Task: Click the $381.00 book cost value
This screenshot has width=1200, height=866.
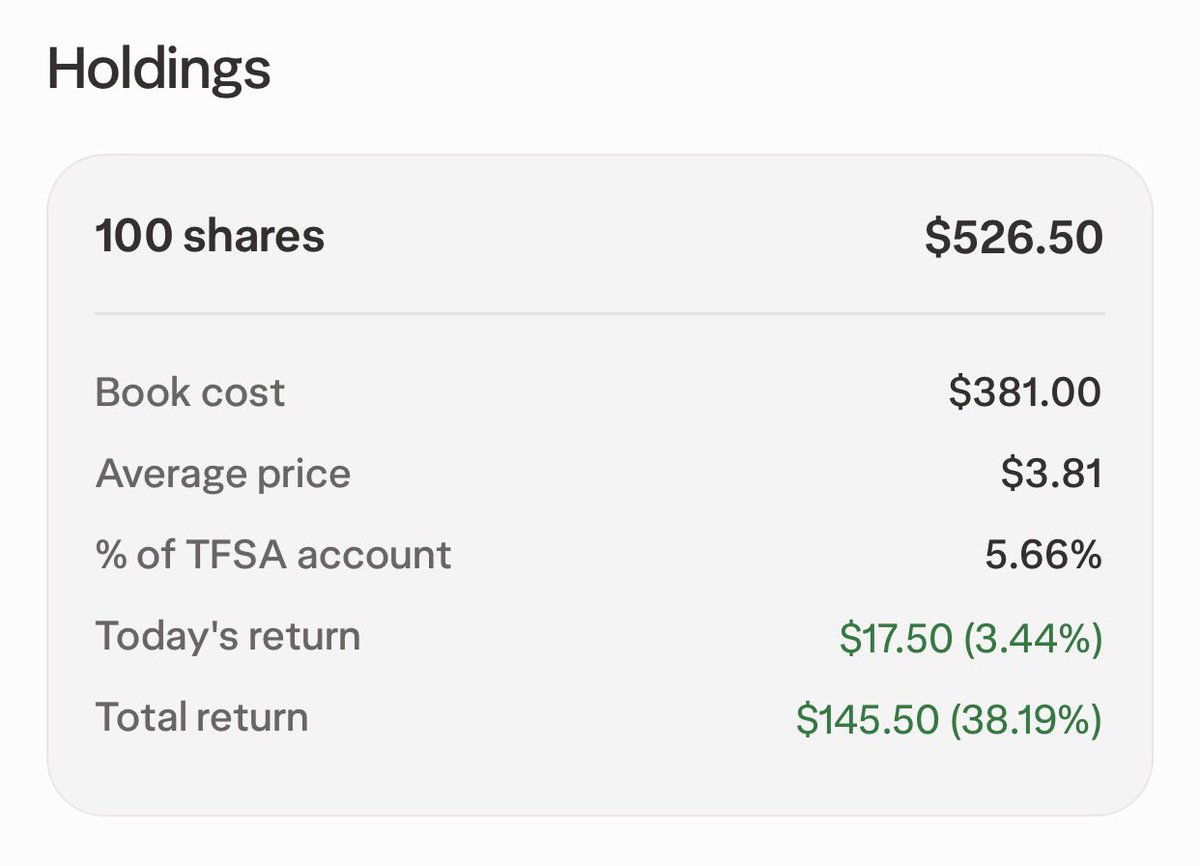Action: pos(1025,392)
